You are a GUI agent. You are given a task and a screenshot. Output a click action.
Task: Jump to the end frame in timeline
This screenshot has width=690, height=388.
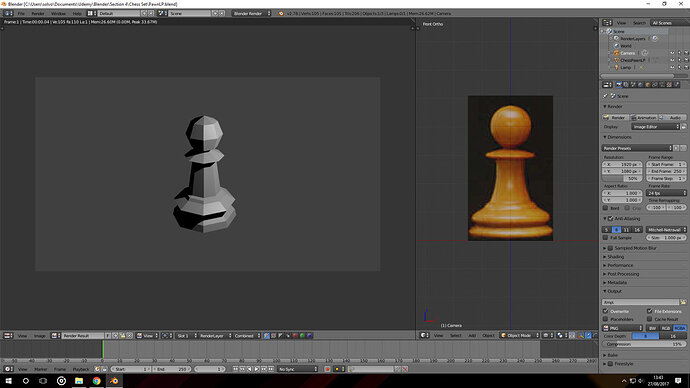(x=271, y=369)
